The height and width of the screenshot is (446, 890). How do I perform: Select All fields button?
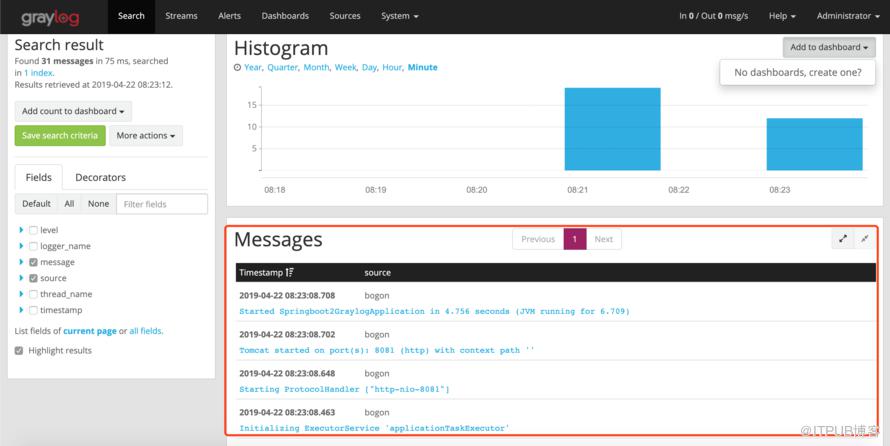pos(69,204)
